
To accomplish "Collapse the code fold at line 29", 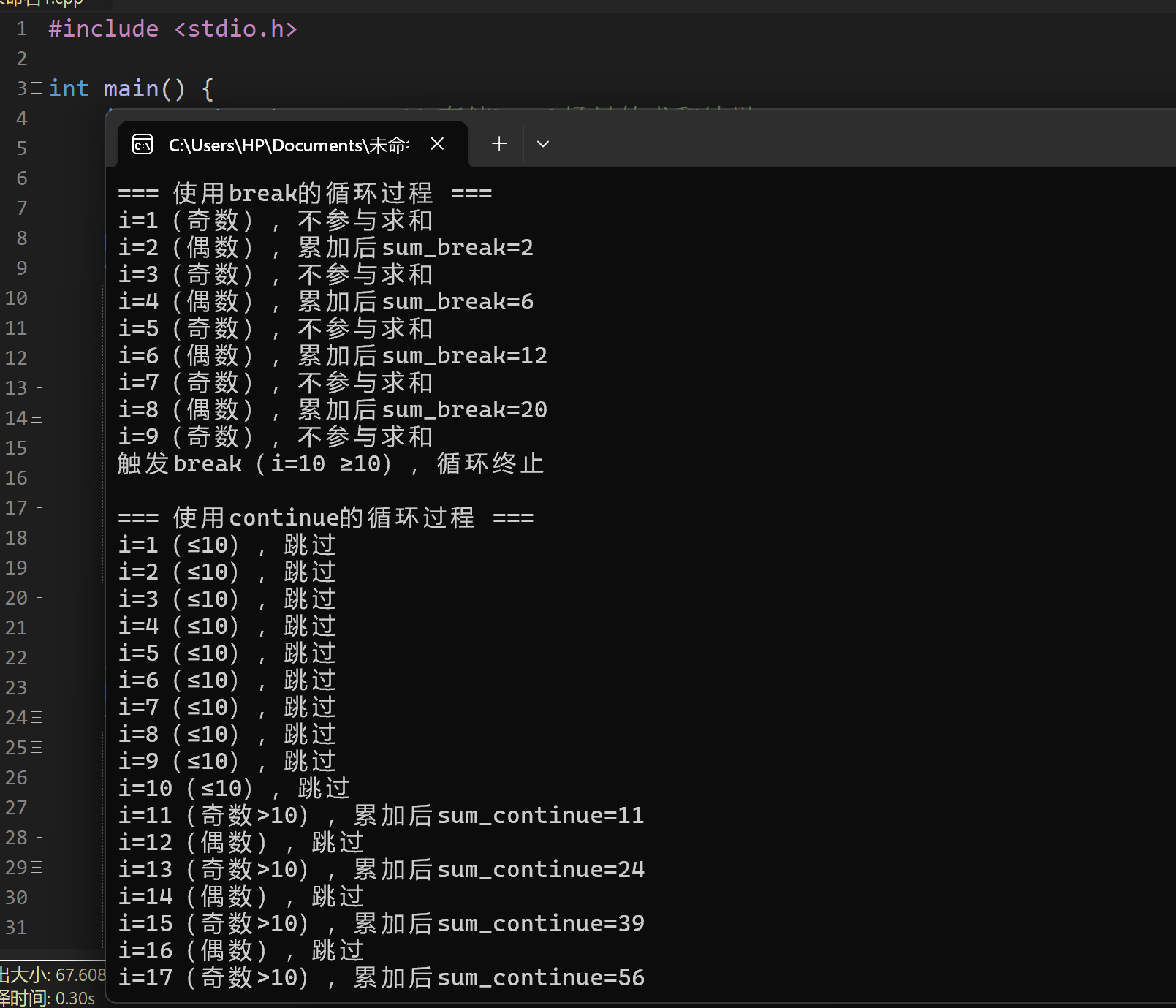I will (37, 867).
